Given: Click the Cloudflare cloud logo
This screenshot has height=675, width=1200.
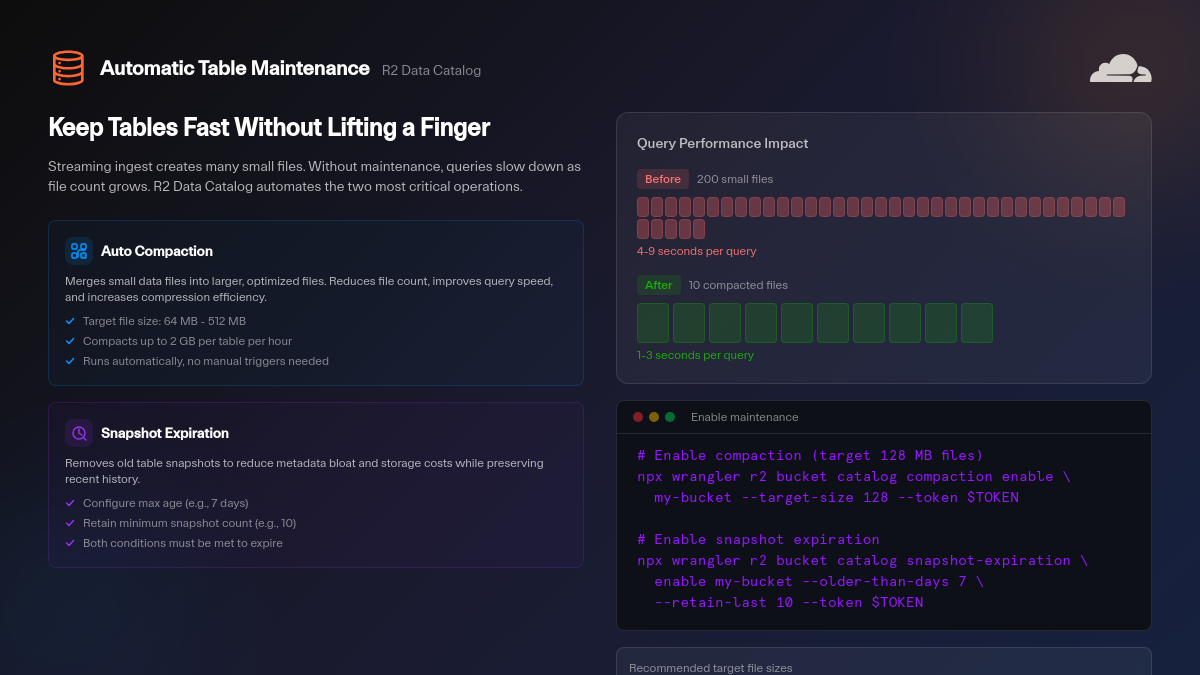Looking at the screenshot, I should pyautogui.click(x=1120, y=68).
